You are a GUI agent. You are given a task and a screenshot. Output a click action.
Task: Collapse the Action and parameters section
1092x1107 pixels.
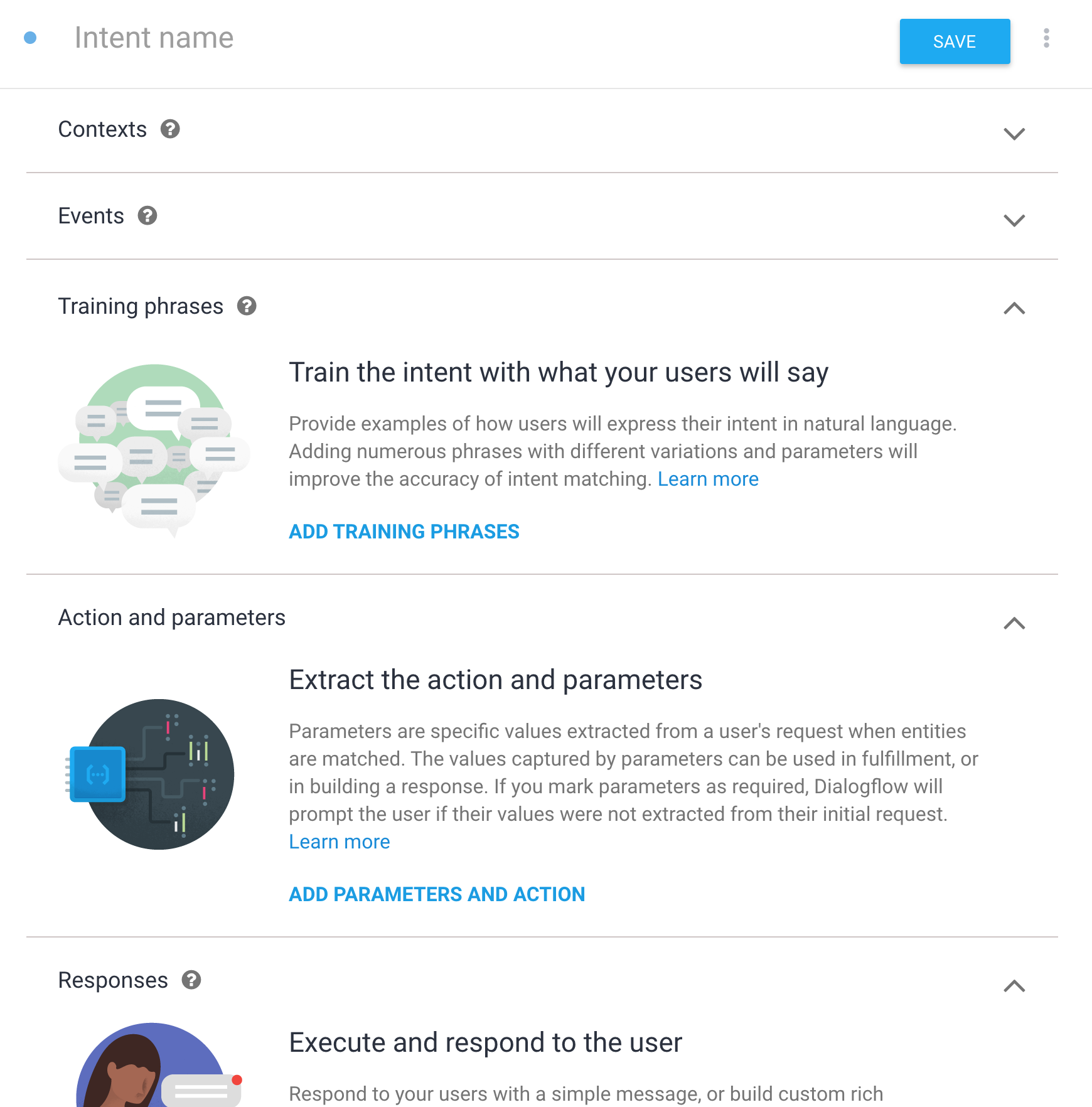(x=1014, y=623)
